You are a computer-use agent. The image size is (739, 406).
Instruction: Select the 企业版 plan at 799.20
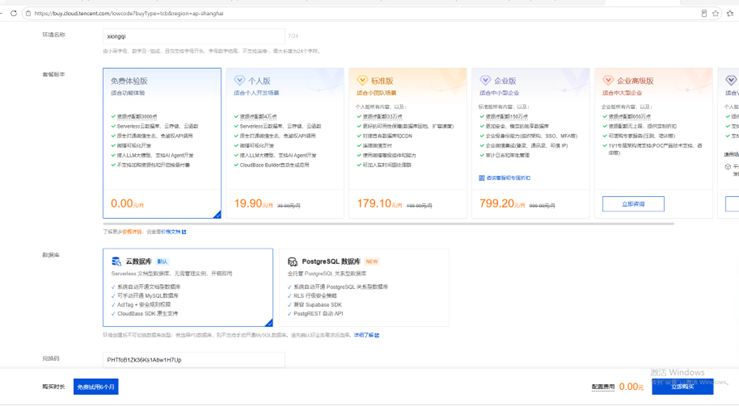click(x=531, y=143)
